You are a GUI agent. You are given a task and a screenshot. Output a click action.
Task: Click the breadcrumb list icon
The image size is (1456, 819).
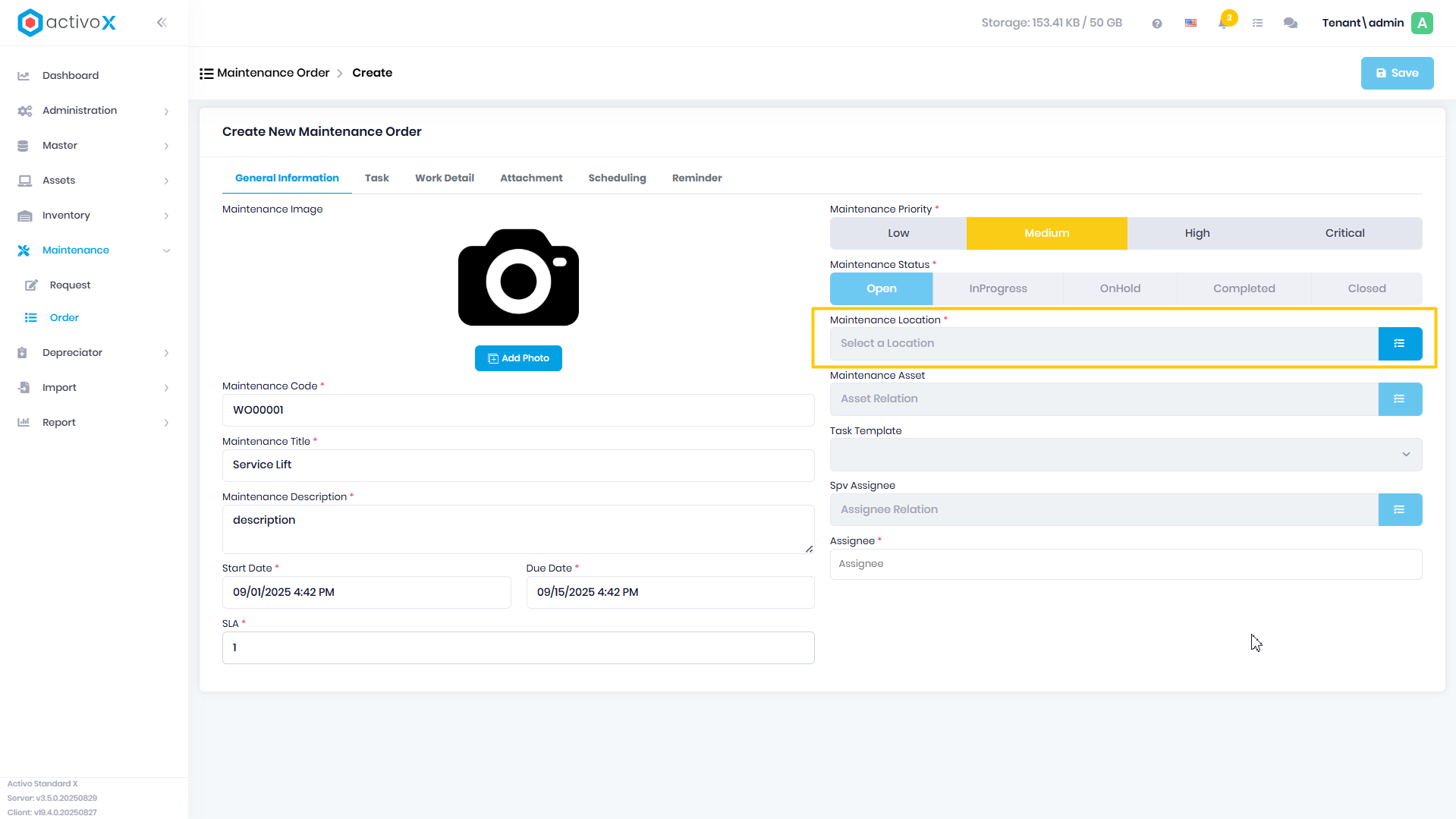point(206,74)
